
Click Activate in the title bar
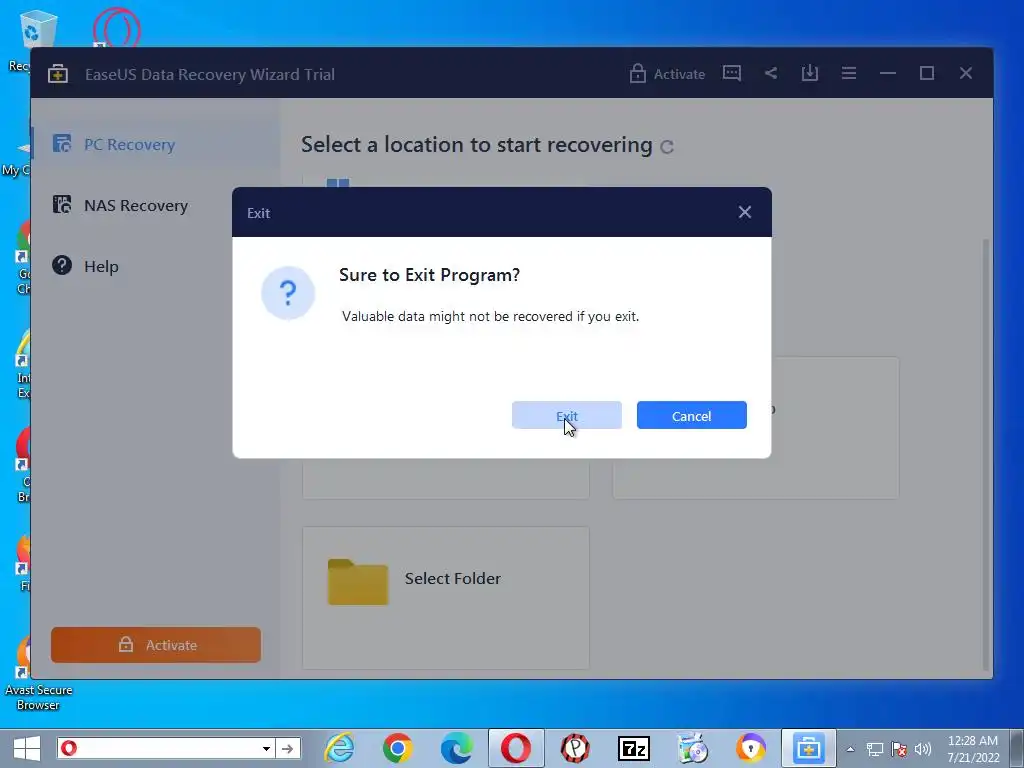pyautogui.click(x=667, y=74)
